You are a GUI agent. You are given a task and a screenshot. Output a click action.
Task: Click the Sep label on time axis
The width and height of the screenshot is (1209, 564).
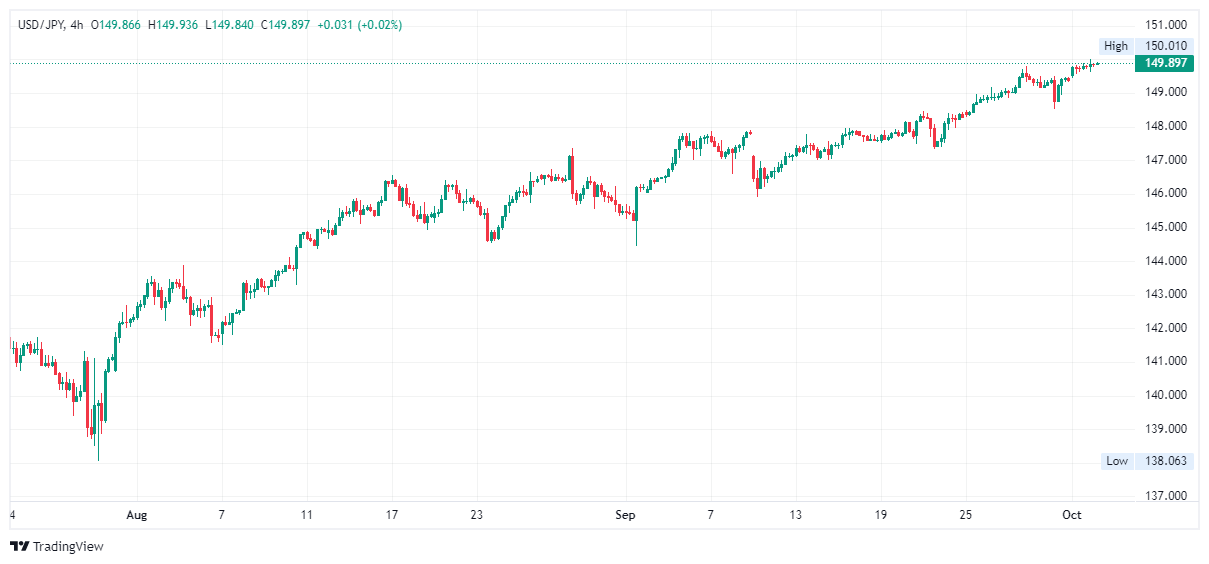point(626,516)
